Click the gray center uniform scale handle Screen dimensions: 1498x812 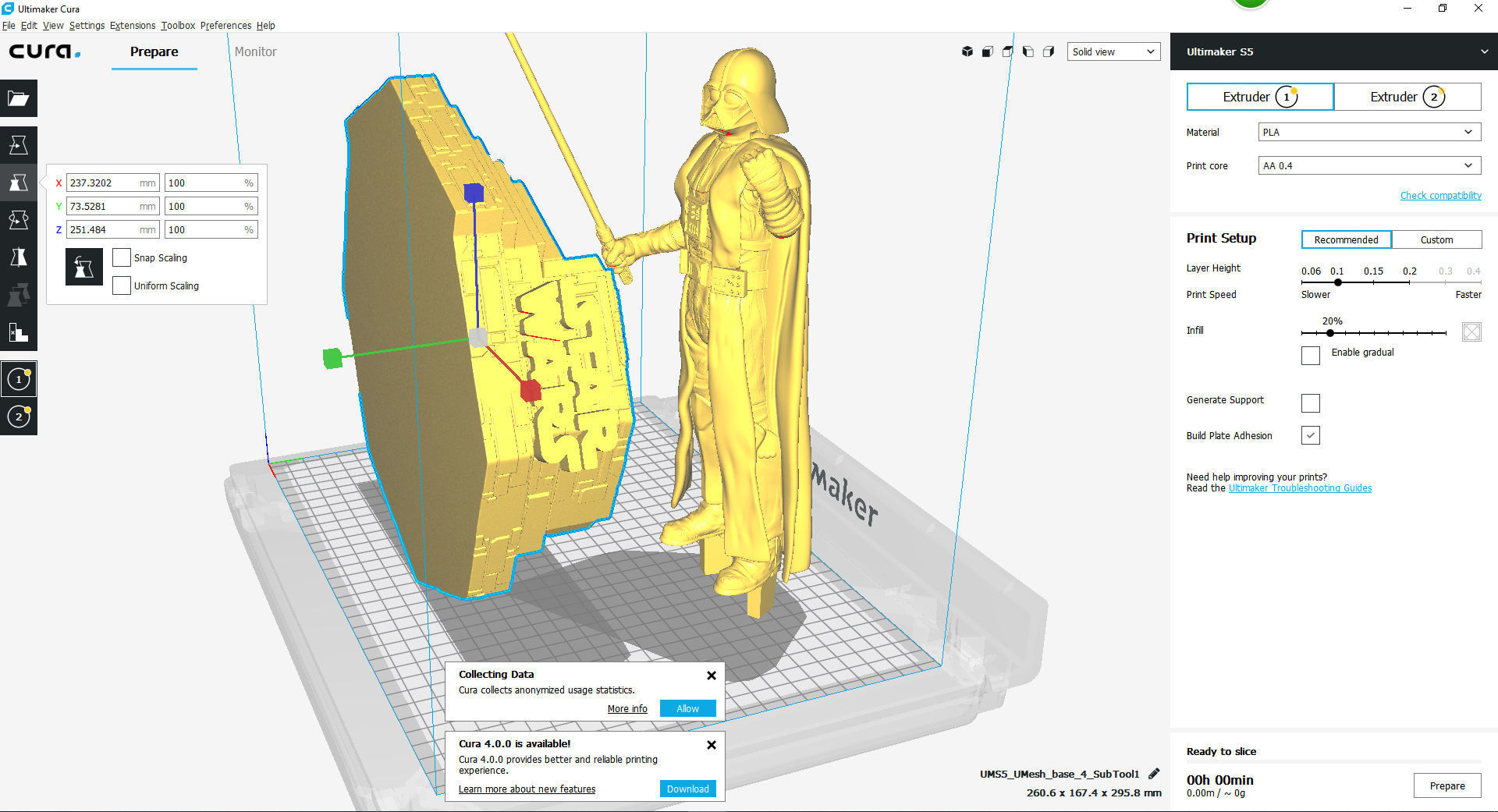pyautogui.click(x=478, y=338)
